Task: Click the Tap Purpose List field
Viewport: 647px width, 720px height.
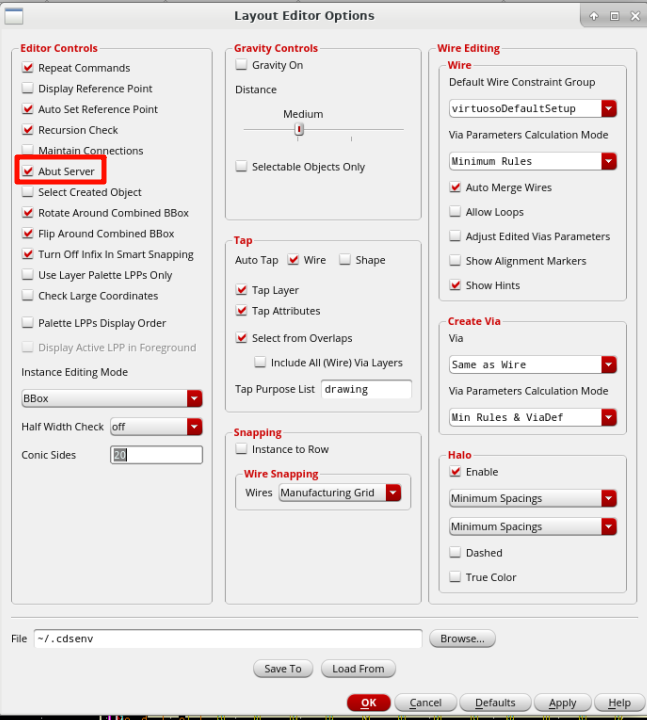Action: coord(366,389)
